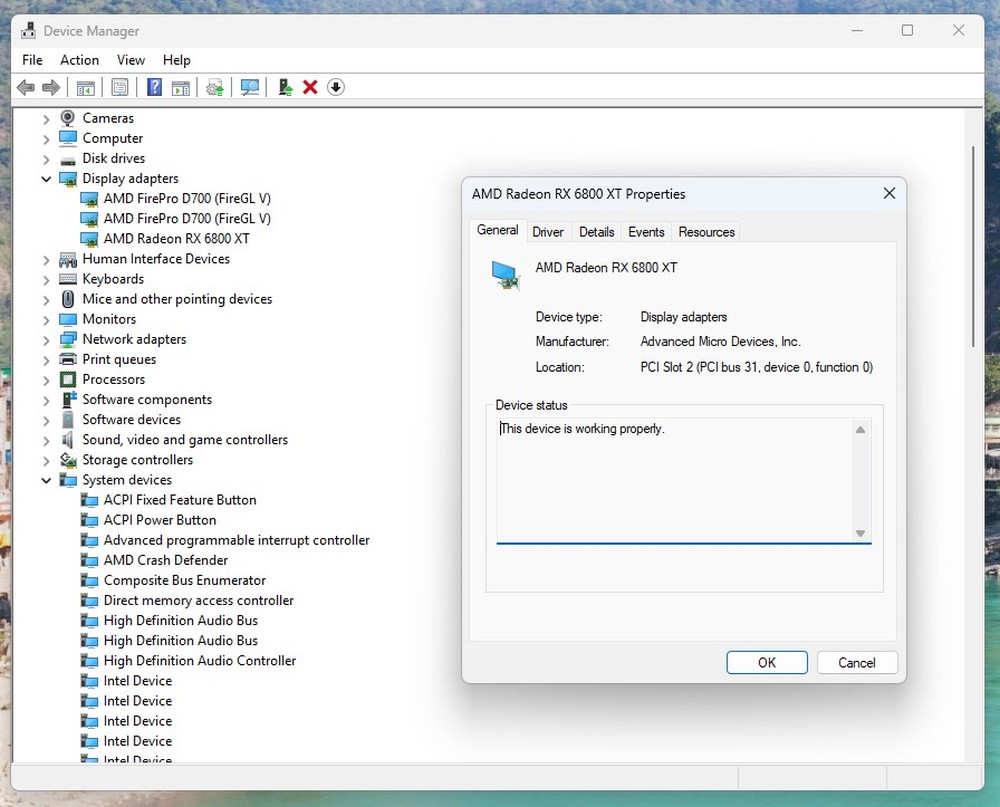Click the Cameras webcam icon
This screenshot has width=1000, height=807.
[x=68, y=117]
